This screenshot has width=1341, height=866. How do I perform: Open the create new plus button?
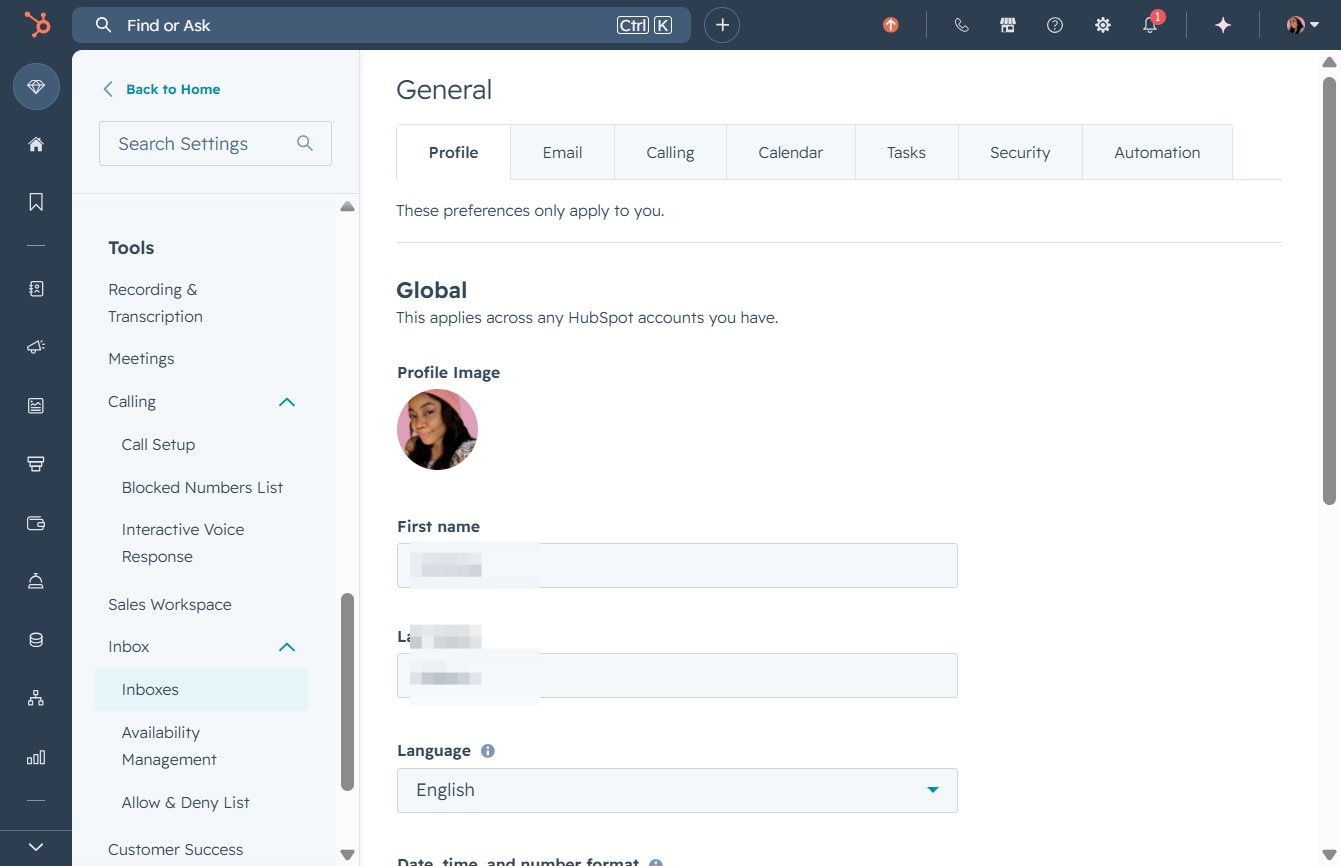pyautogui.click(x=722, y=25)
